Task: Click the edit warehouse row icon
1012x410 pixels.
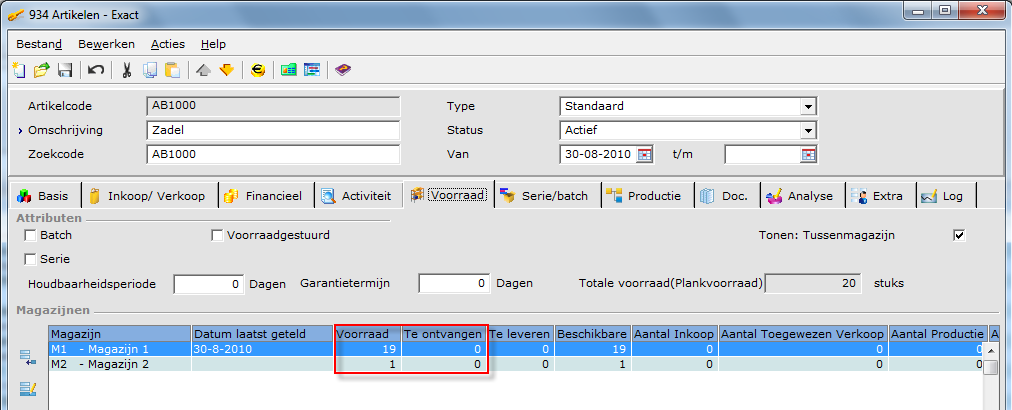Action: (x=25, y=389)
